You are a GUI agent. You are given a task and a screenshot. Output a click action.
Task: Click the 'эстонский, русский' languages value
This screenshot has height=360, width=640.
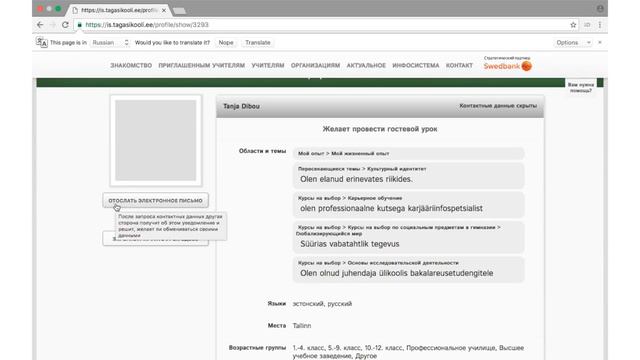click(322, 304)
